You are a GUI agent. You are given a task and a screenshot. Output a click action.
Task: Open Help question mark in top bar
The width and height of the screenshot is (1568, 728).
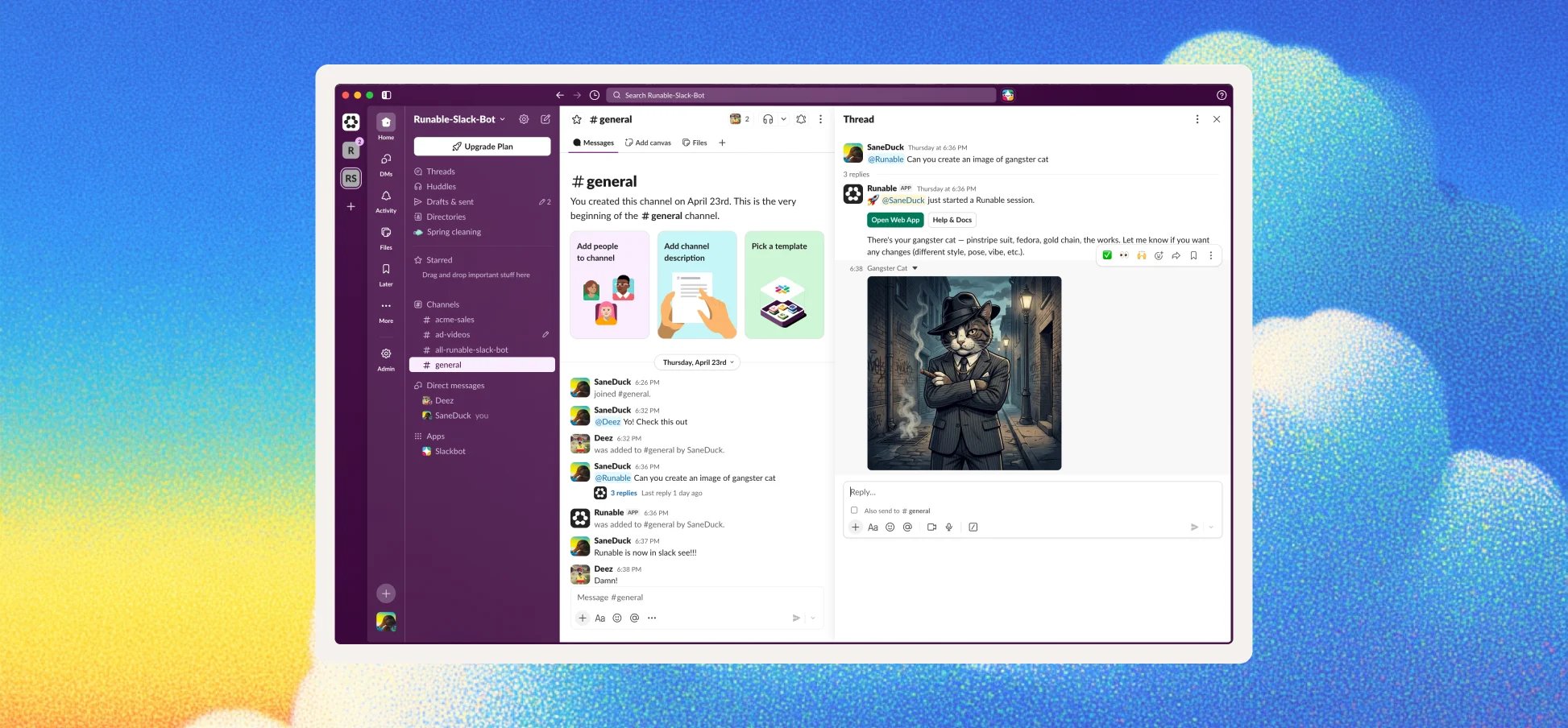pos(1222,95)
